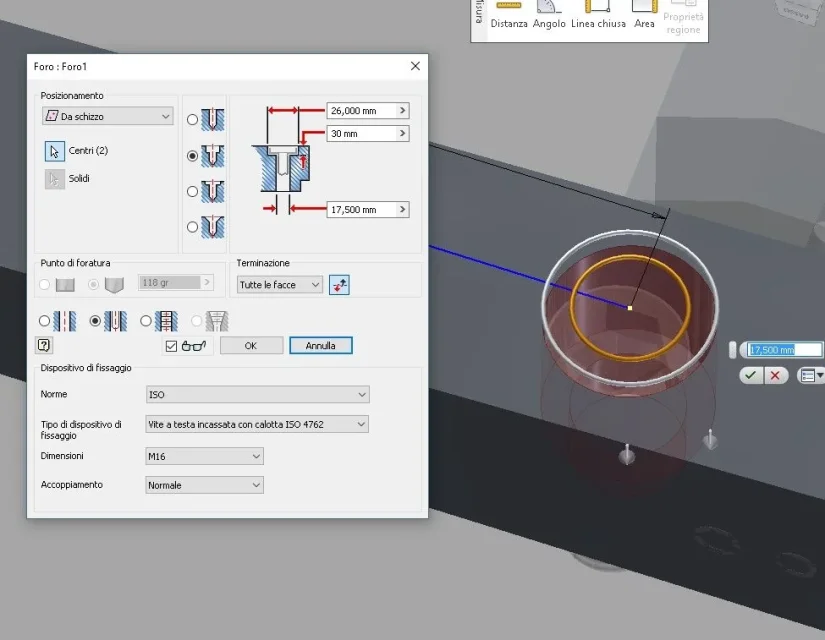
Task: Click the OK button
Action: click(x=251, y=346)
